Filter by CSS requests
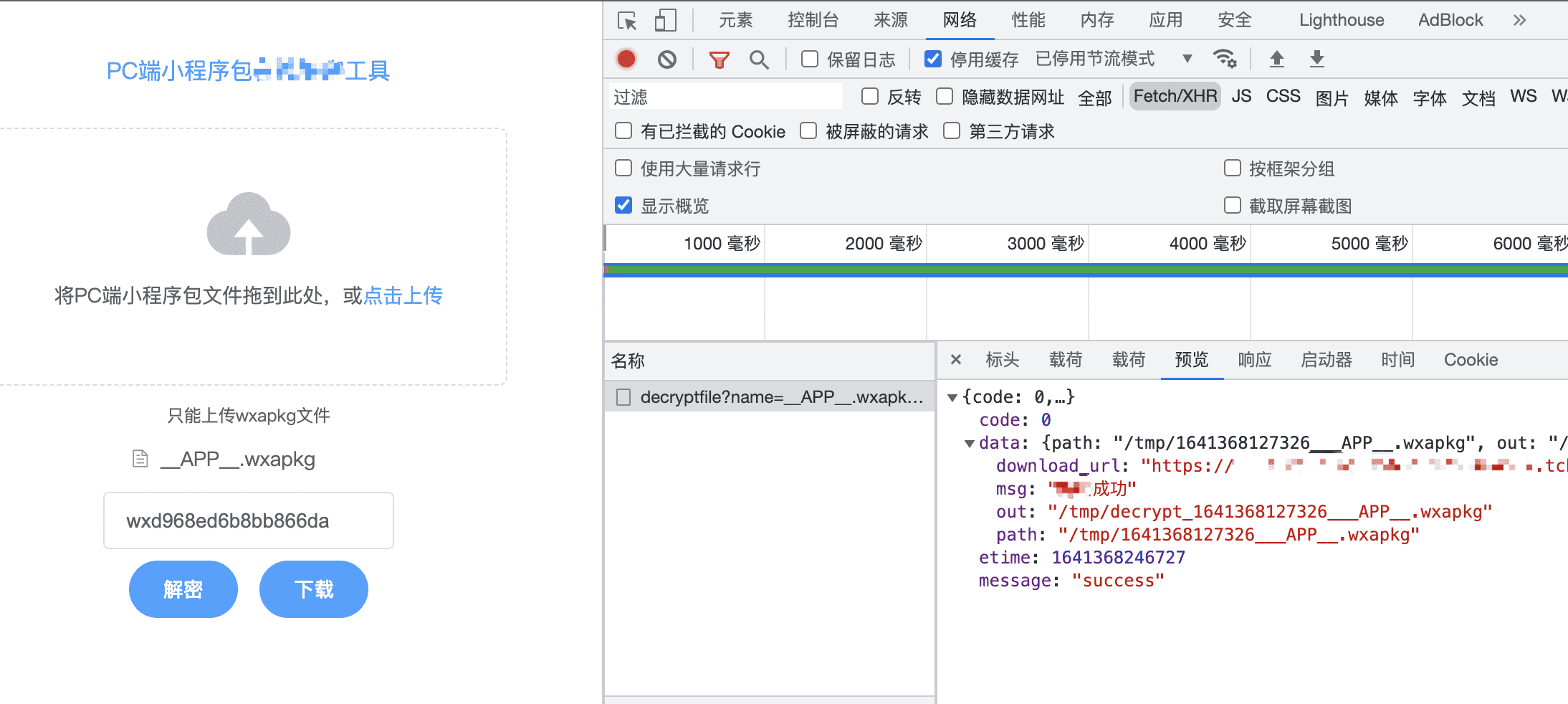The image size is (1568, 704). click(1283, 96)
